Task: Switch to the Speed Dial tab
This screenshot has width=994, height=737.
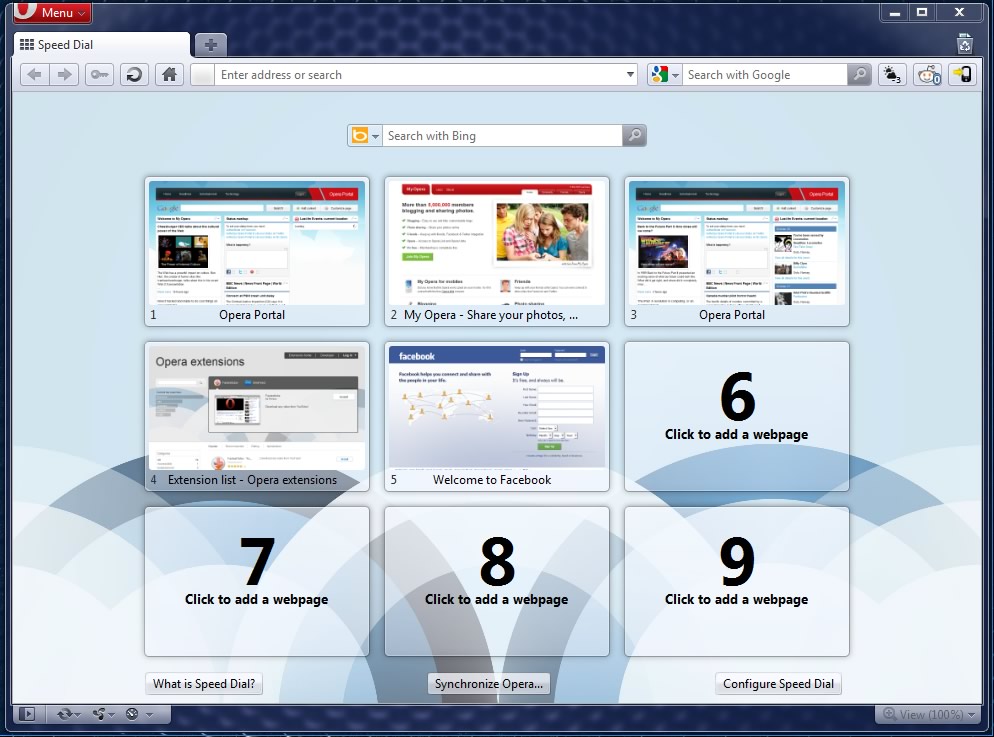Action: 101,45
